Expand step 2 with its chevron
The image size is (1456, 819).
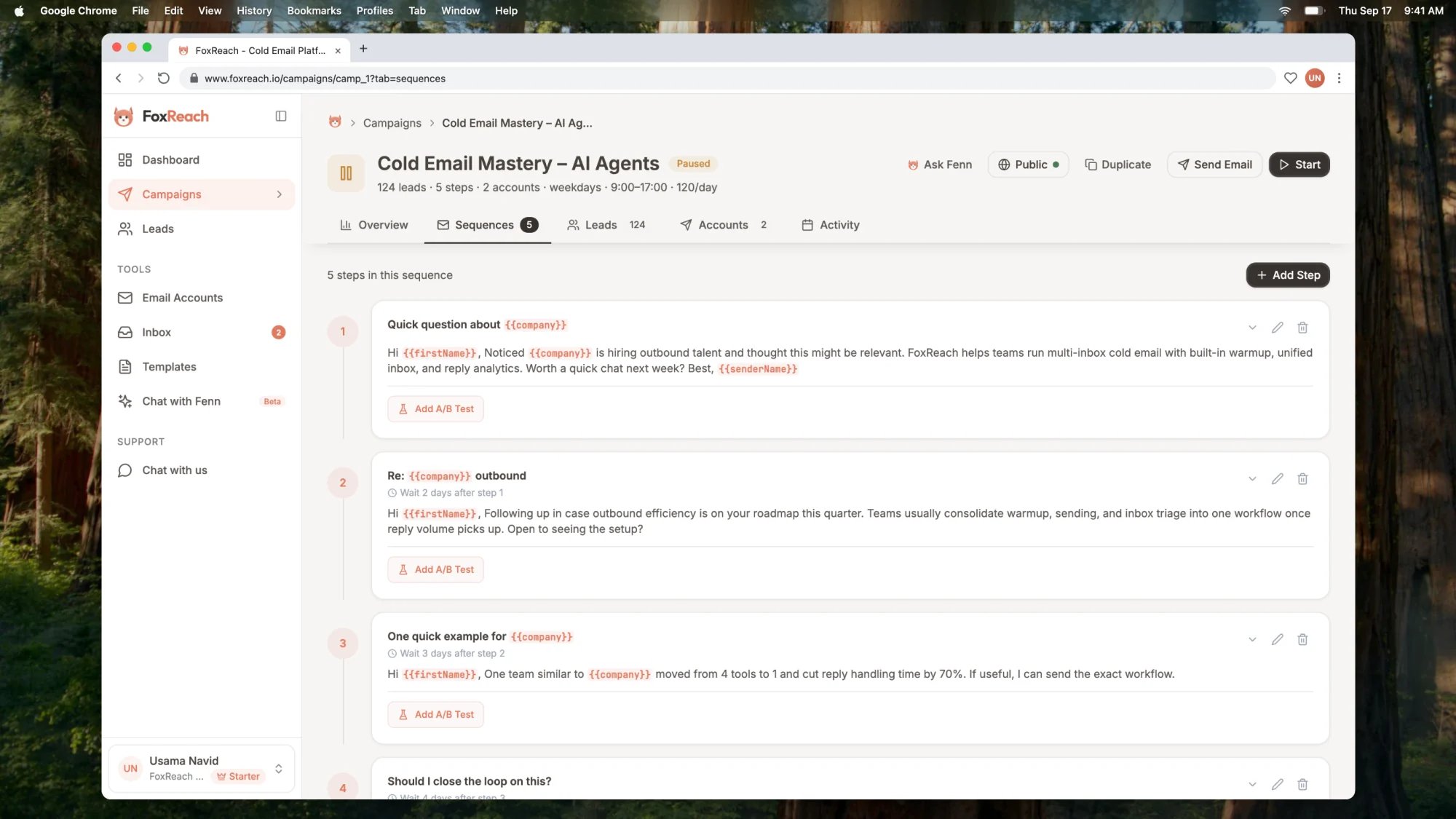coord(1252,479)
